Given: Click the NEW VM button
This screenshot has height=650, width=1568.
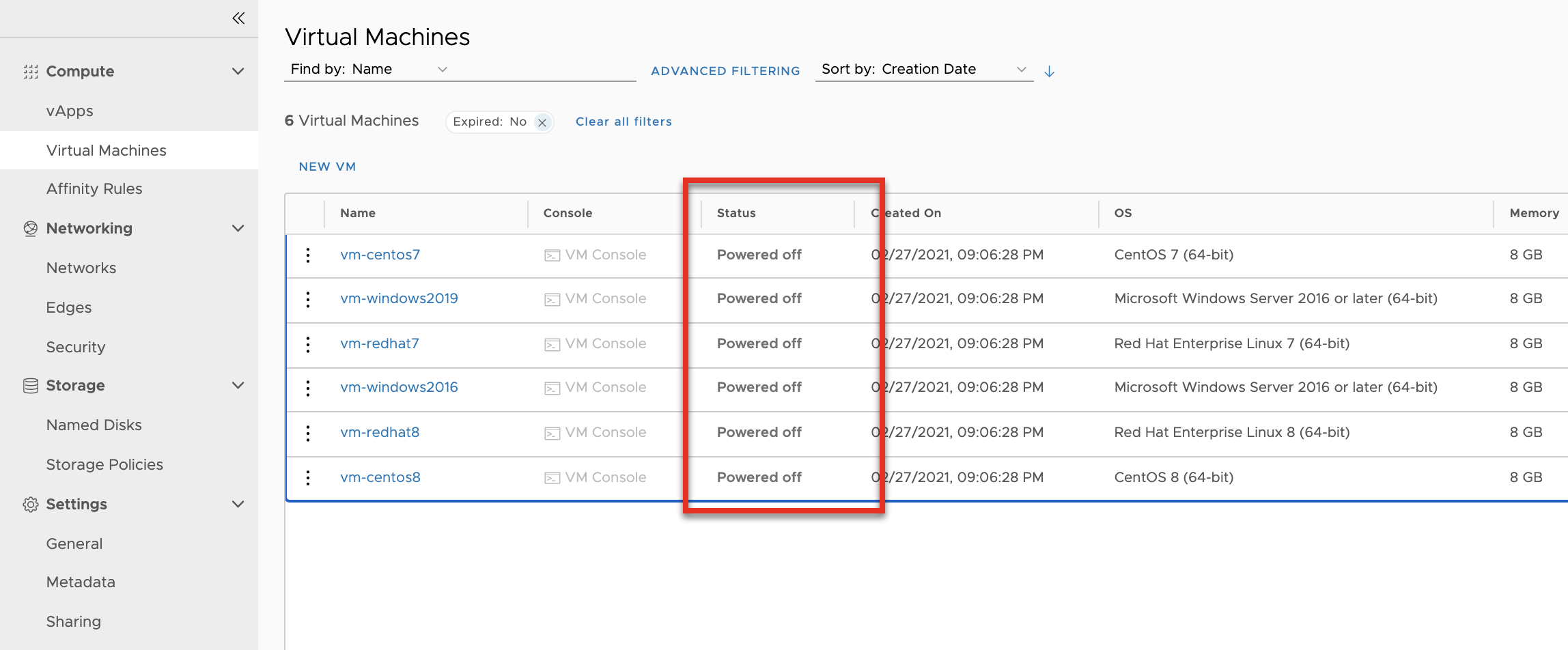Looking at the screenshot, I should pyautogui.click(x=327, y=167).
